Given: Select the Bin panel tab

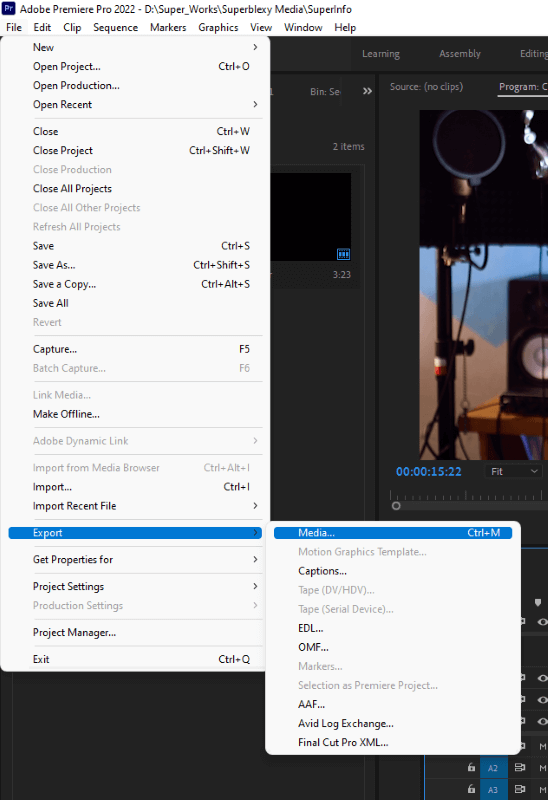Looking at the screenshot, I should click(325, 91).
